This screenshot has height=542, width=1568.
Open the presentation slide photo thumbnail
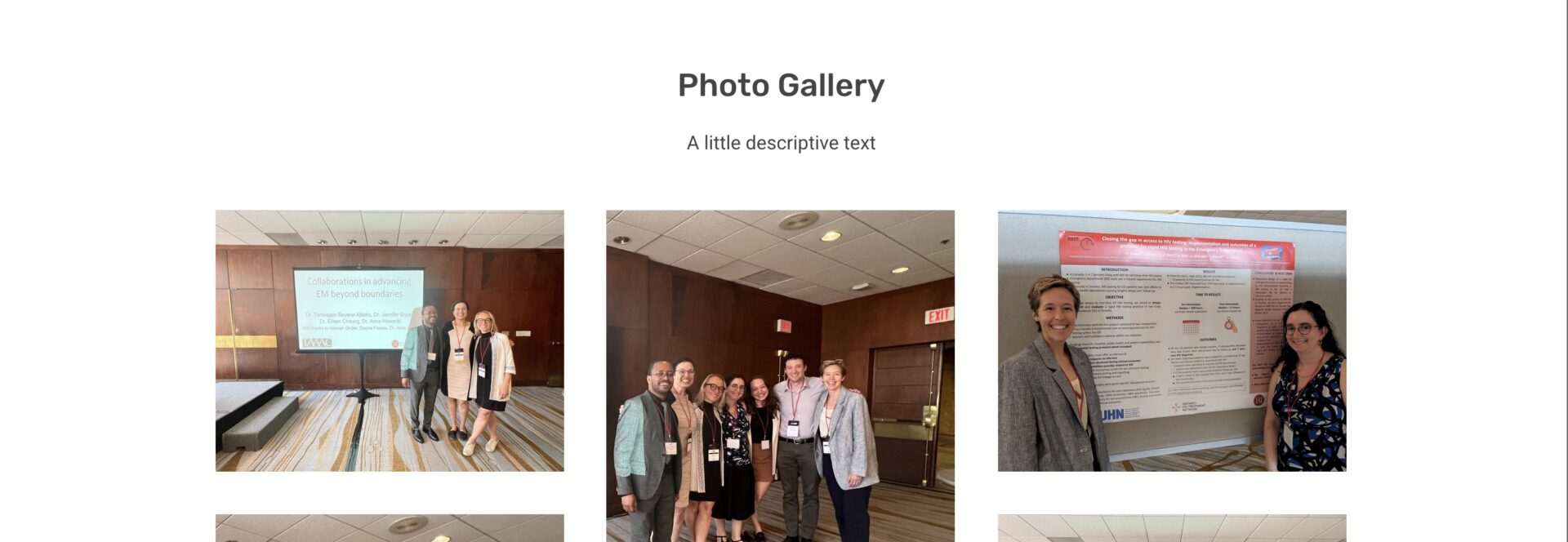(x=390, y=340)
